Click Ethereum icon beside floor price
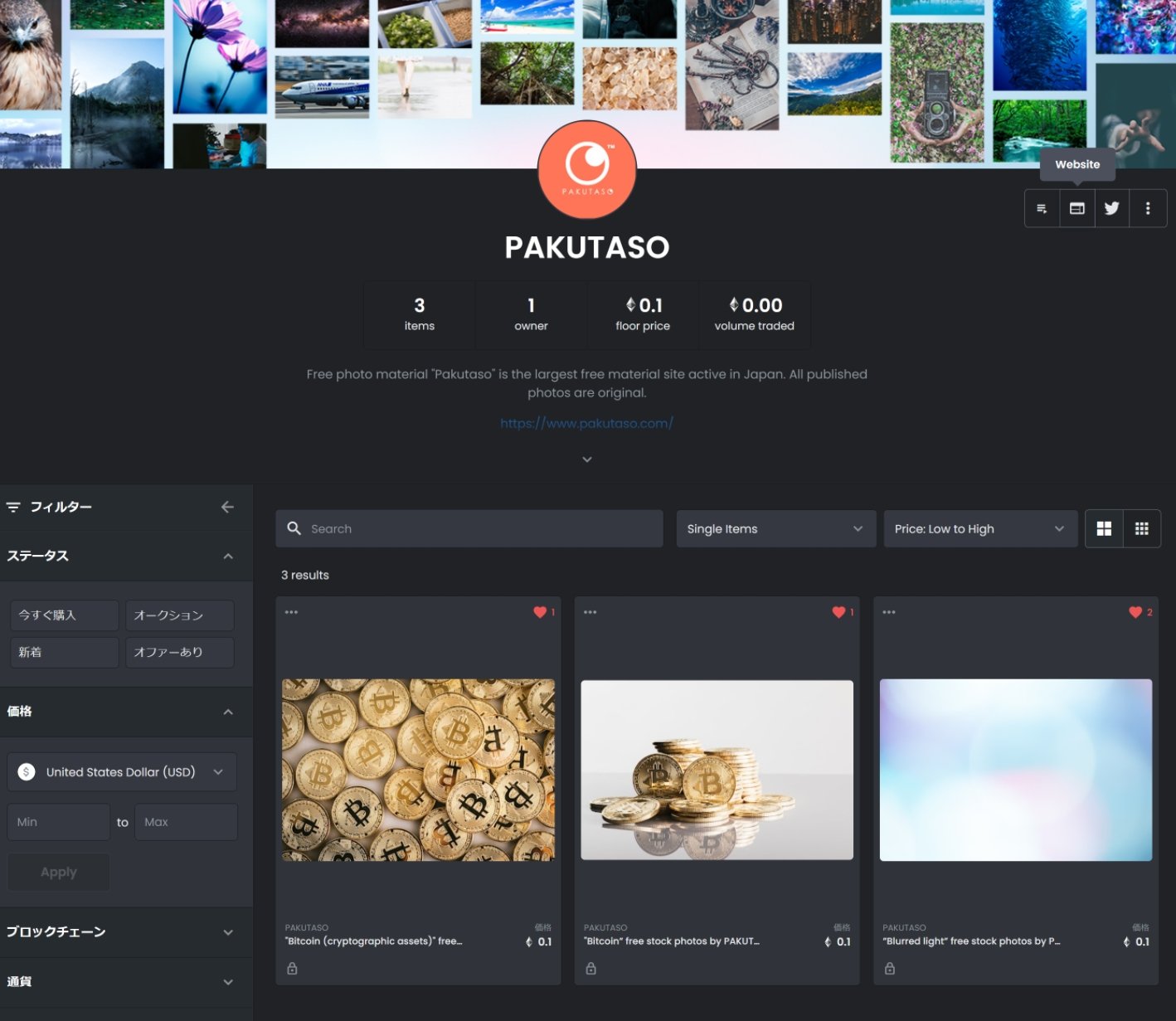Viewport: 1176px width, 1021px height. tap(630, 304)
